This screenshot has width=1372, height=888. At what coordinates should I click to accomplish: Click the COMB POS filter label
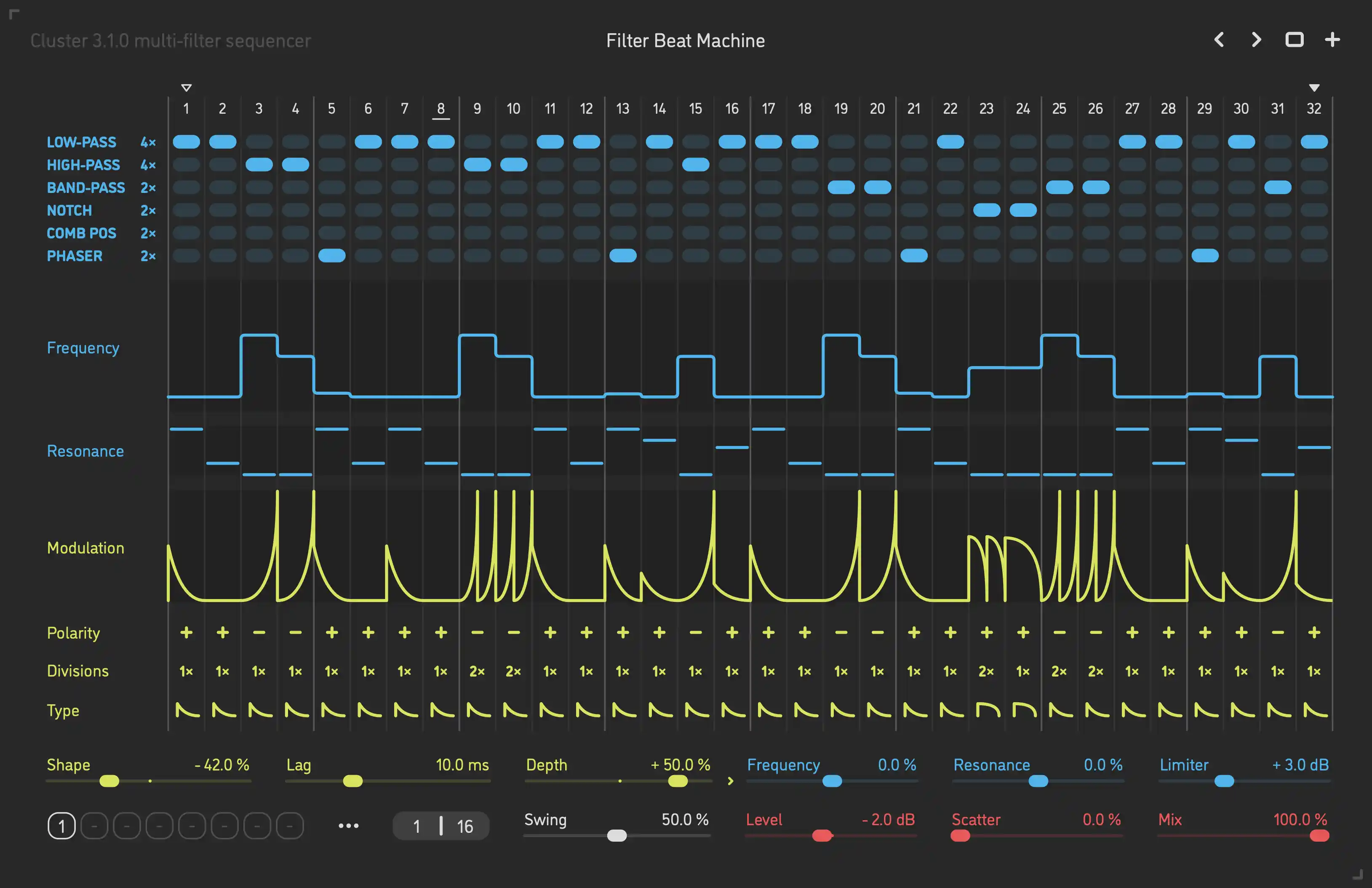[x=81, y=233]
